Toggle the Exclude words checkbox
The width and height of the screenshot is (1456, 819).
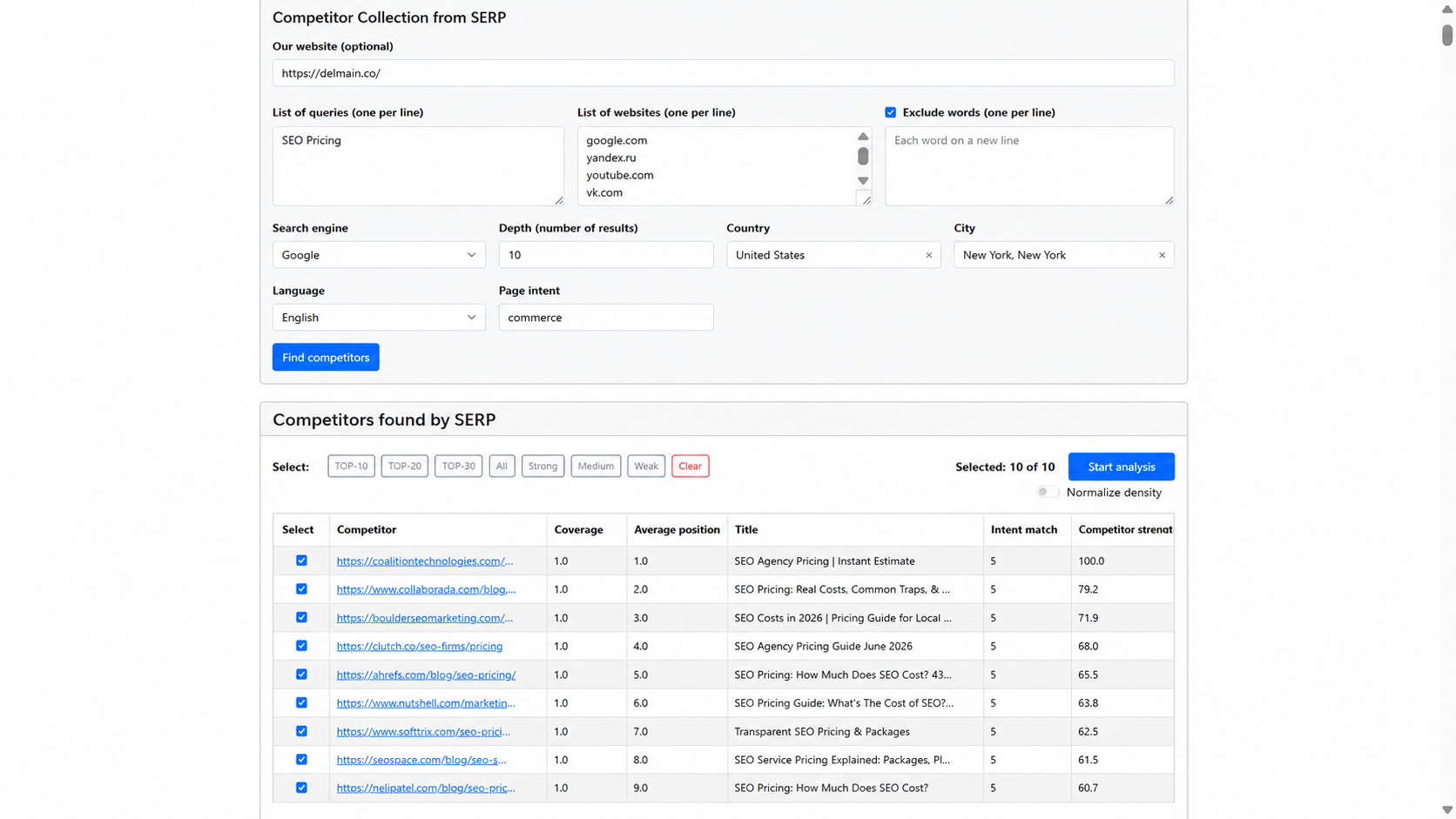[x=890, y=112]
